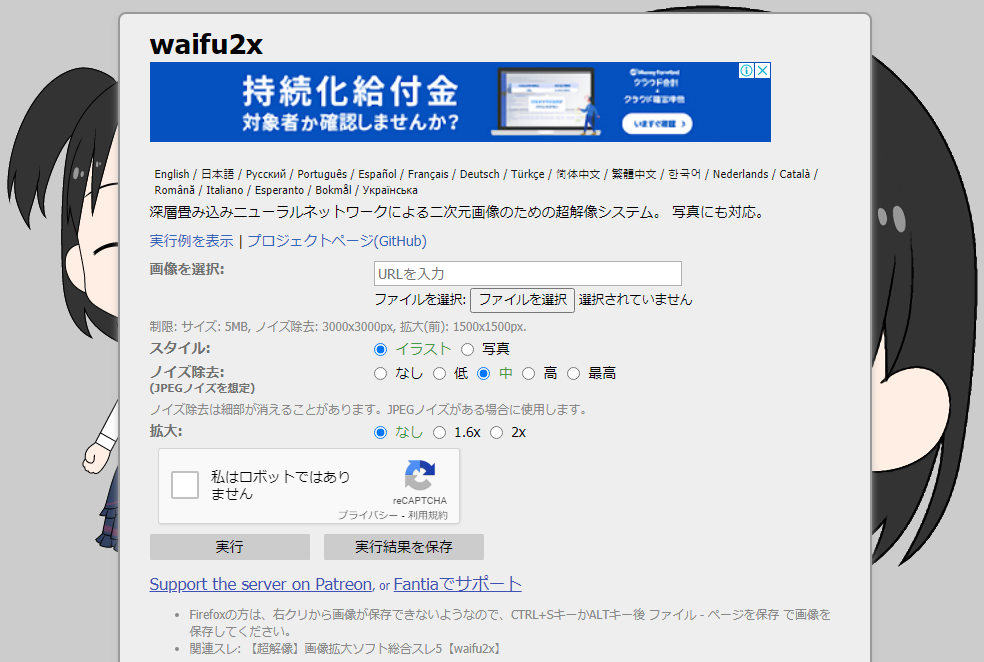
Task: Select the 写真 style radio button
Action: coord(467,349)
